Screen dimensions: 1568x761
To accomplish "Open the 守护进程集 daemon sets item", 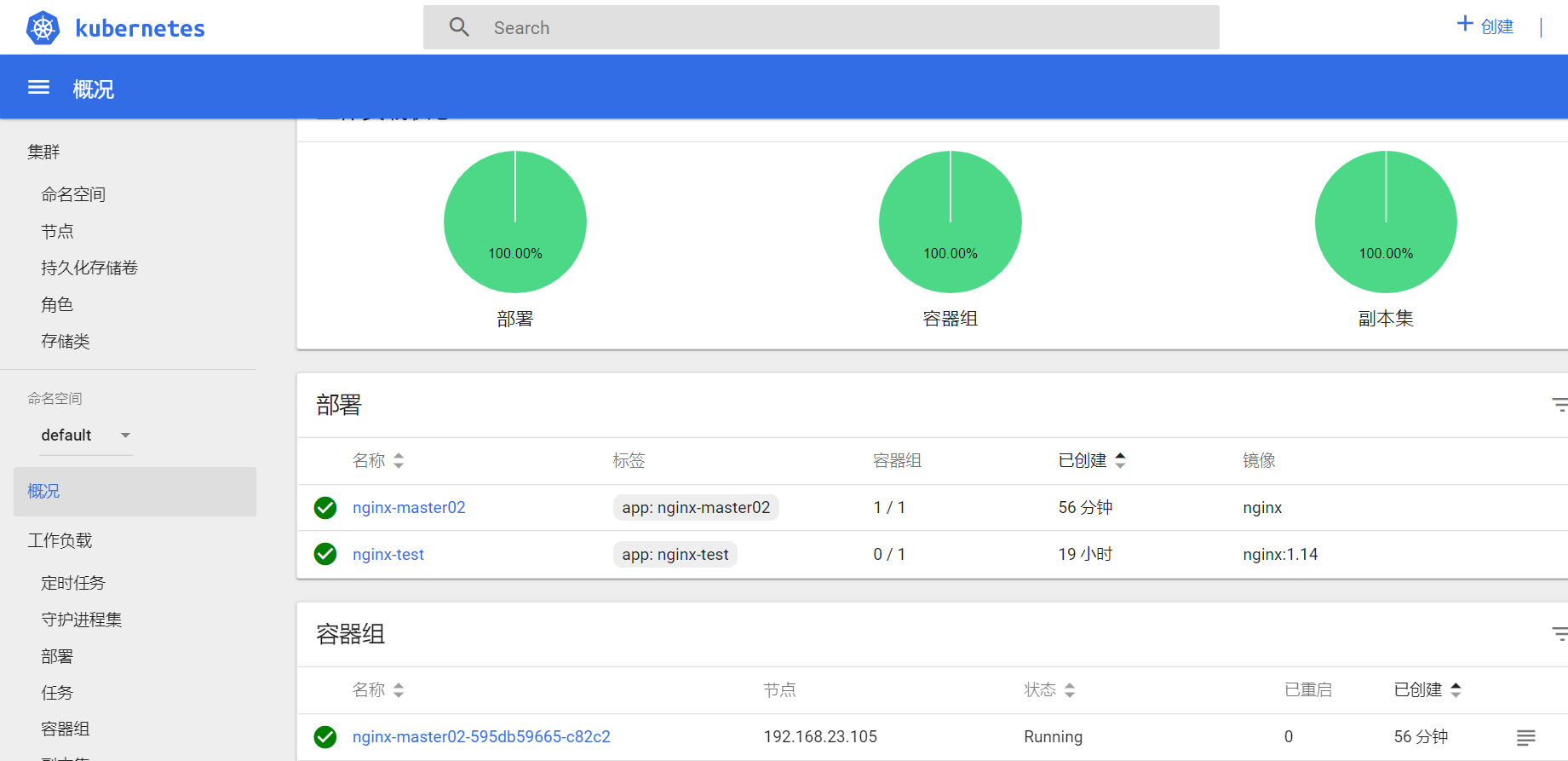I will [x=82, y=620].
